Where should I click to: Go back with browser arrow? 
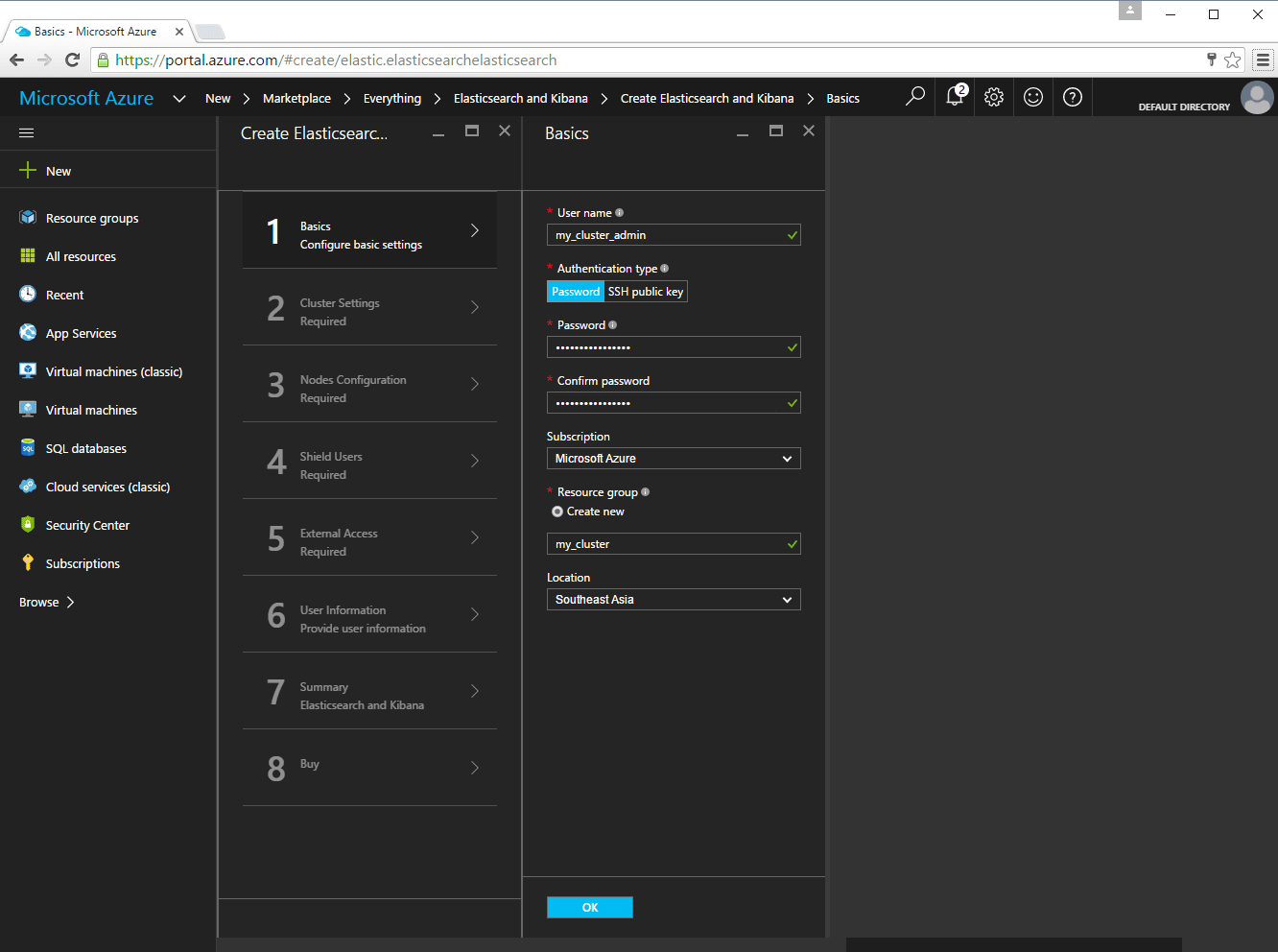point(17,59)
